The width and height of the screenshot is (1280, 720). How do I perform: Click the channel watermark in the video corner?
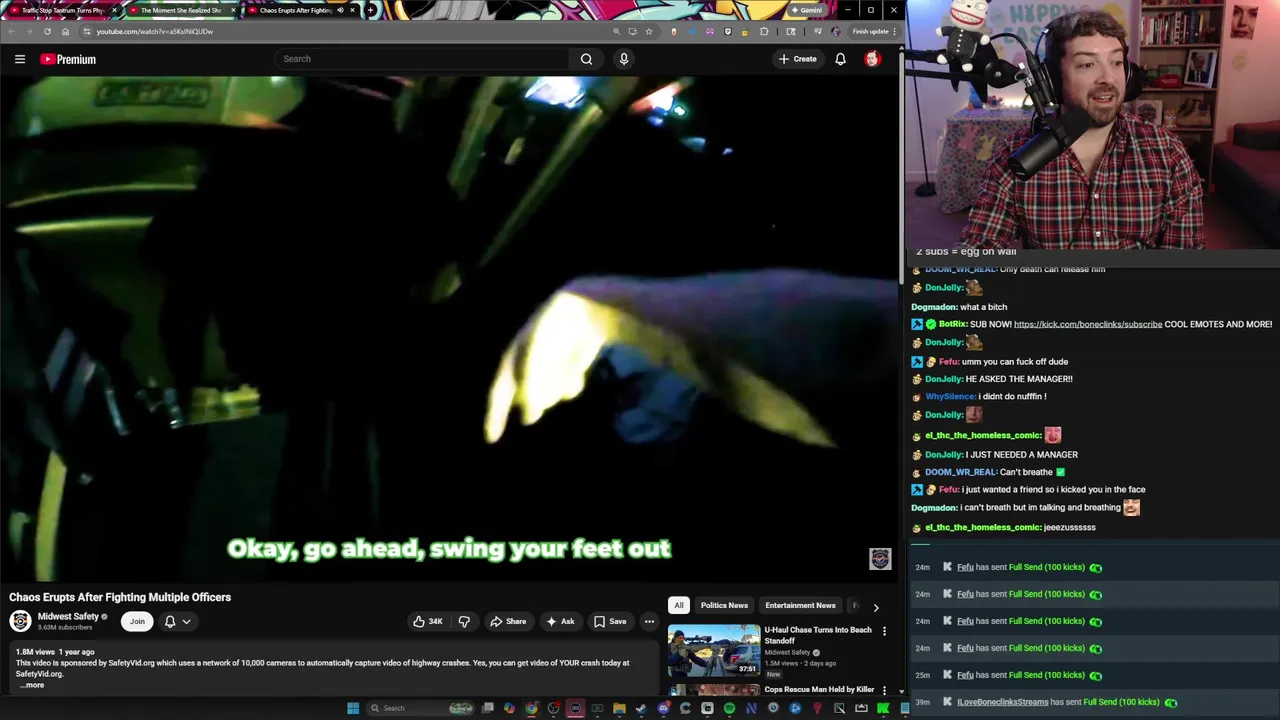pyautogui.click(x=880, y=559)
